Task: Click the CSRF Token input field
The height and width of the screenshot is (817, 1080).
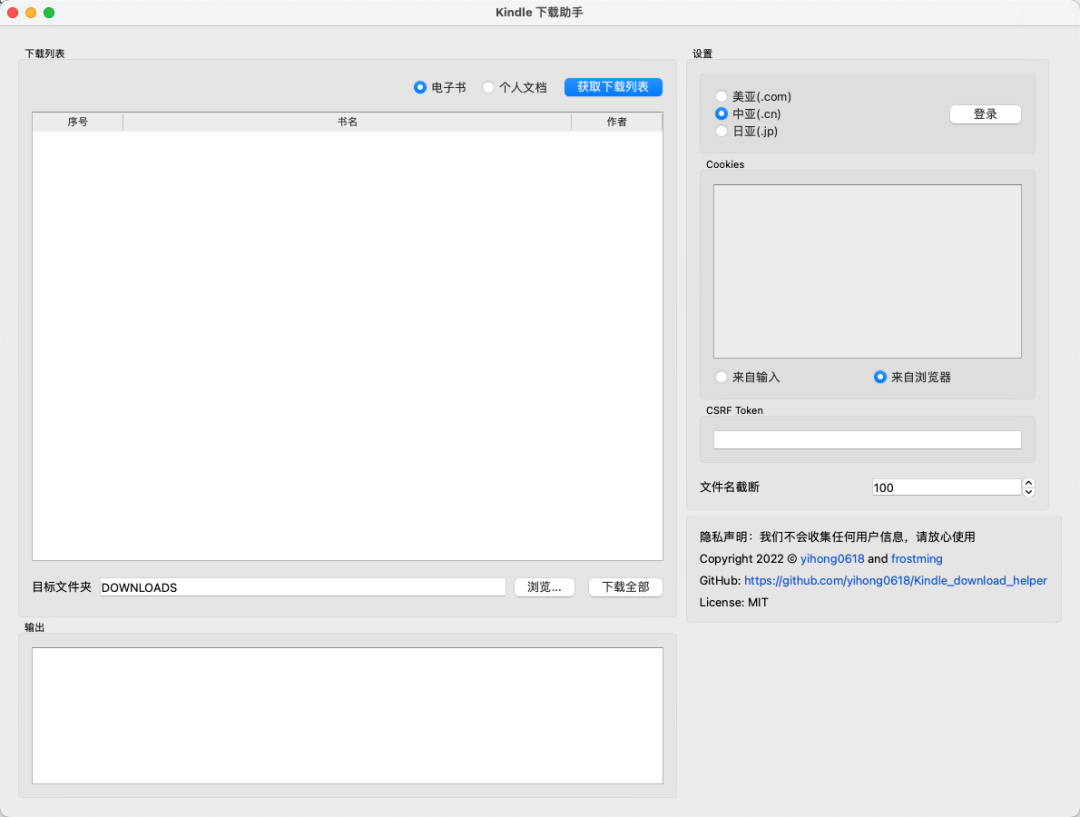Action: point(867,439)
